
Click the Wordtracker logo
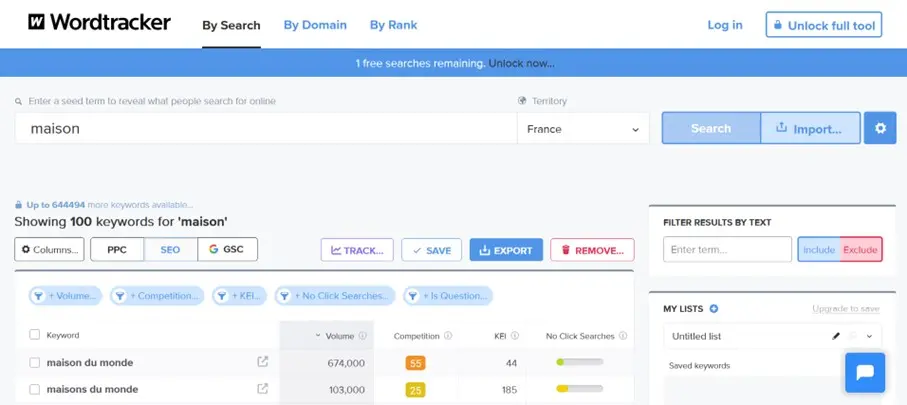pyautogui.click(x=99, y=23)
